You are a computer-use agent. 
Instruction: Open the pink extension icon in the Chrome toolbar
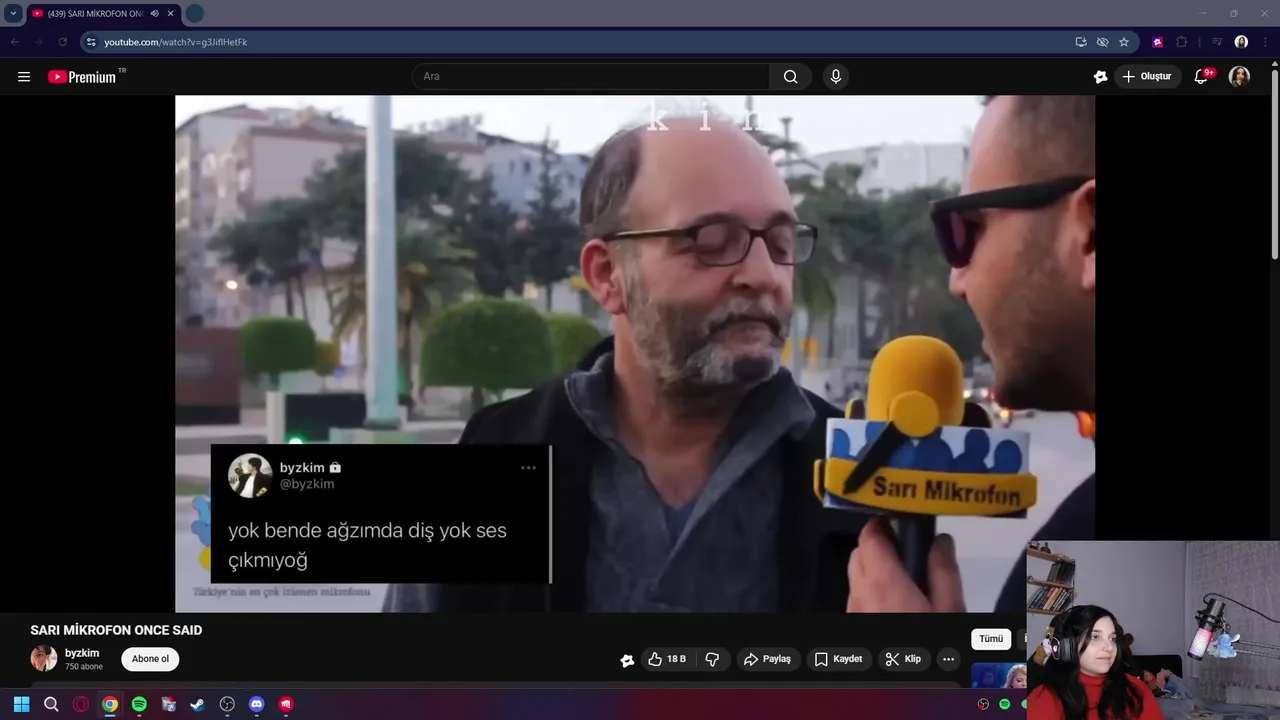click(1158, 42)
